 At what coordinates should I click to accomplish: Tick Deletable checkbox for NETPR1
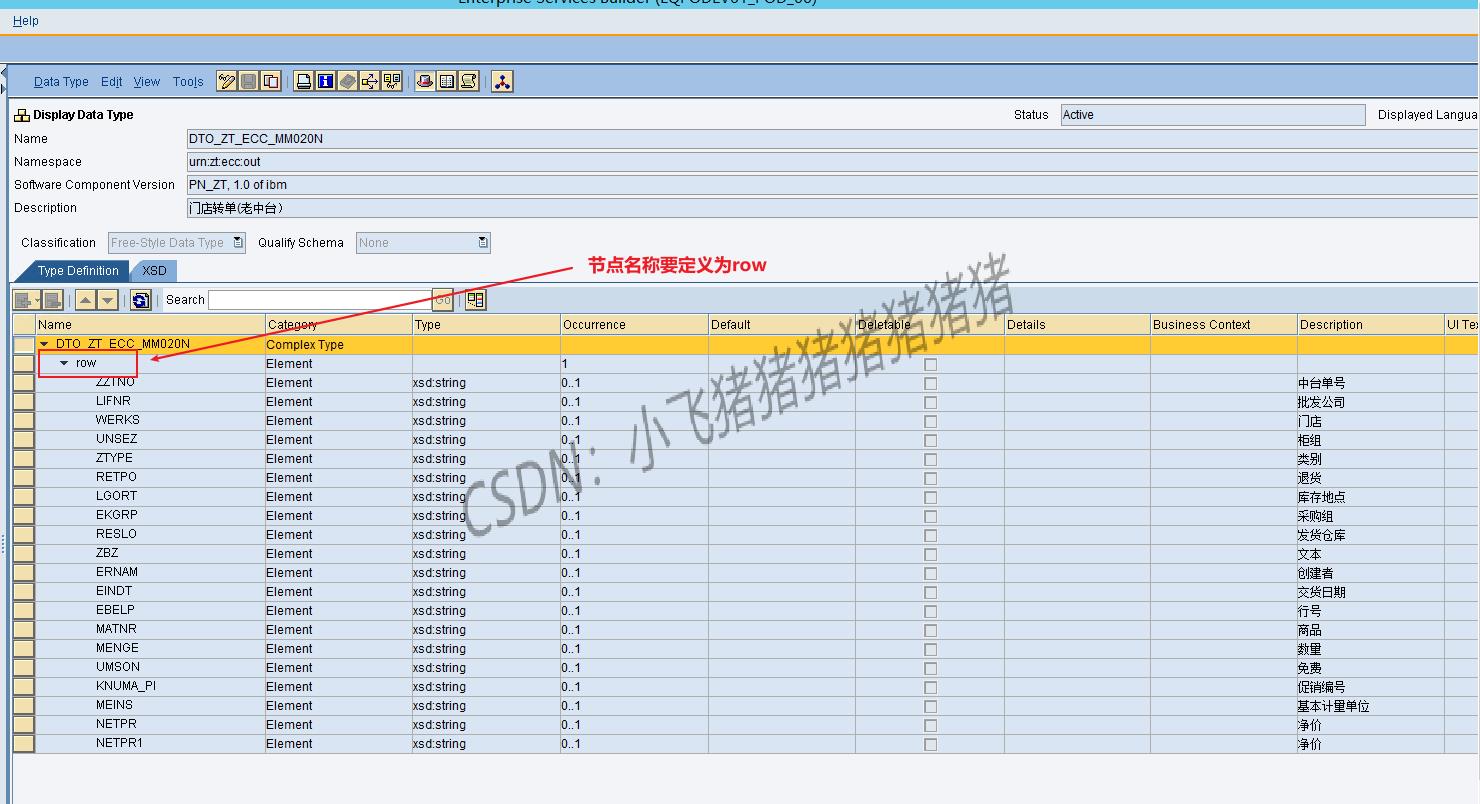pos(930,744)
